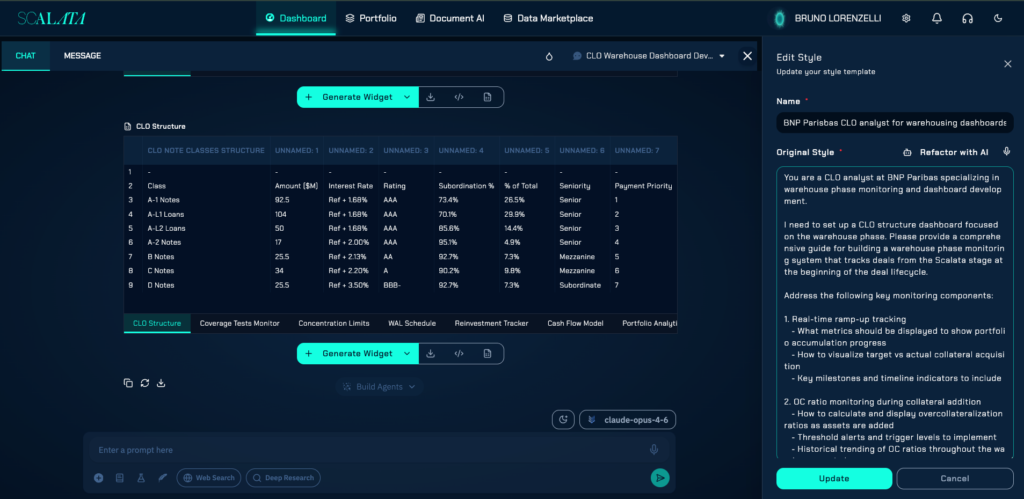
Task: Click the send prompt arrow icon
Action: click(660, 478)
